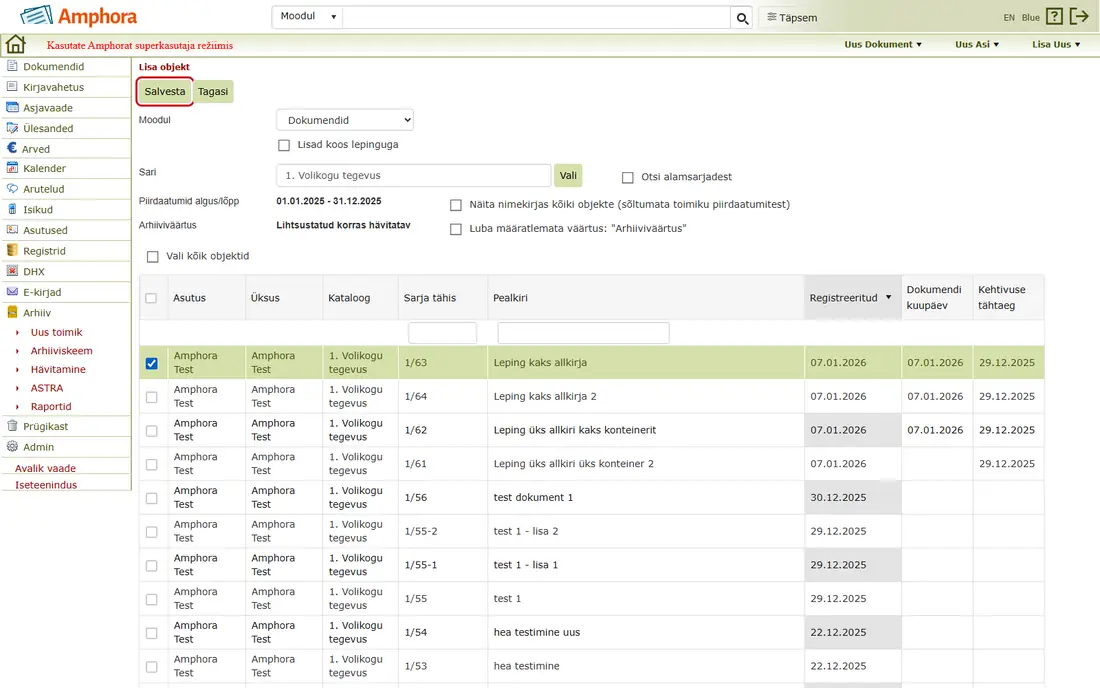Open the Dokumendid module select box
The width and height of the screenshot is (1100, 688).
[345, 120]
